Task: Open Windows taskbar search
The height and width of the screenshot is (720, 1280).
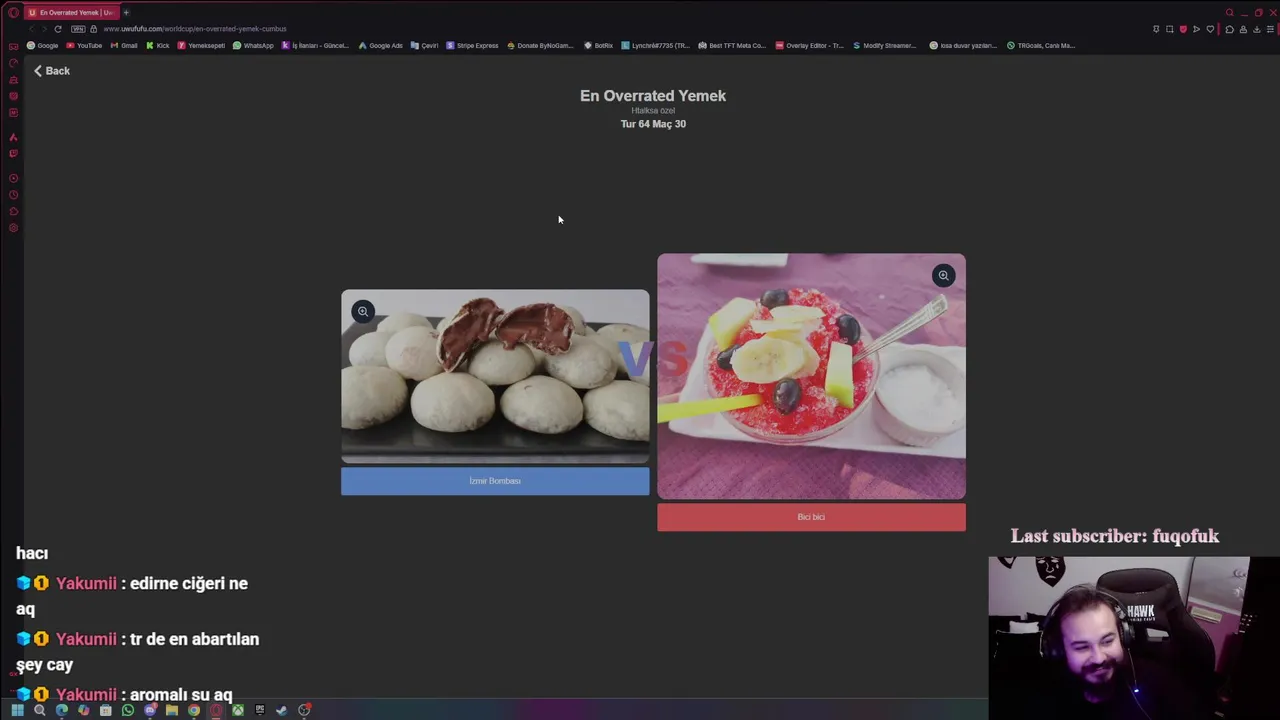Action: (40, 710)
